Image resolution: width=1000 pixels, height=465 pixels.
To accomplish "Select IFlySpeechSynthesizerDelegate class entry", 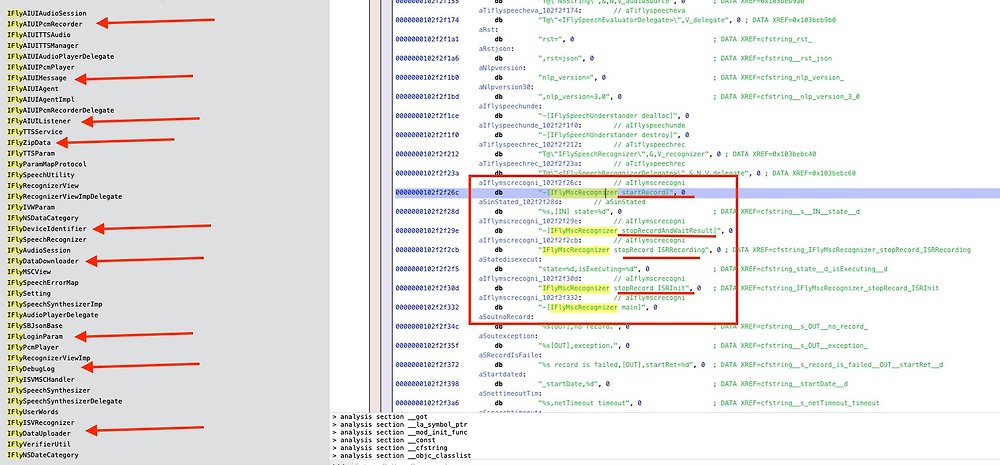I will click(x=64, y=401).
